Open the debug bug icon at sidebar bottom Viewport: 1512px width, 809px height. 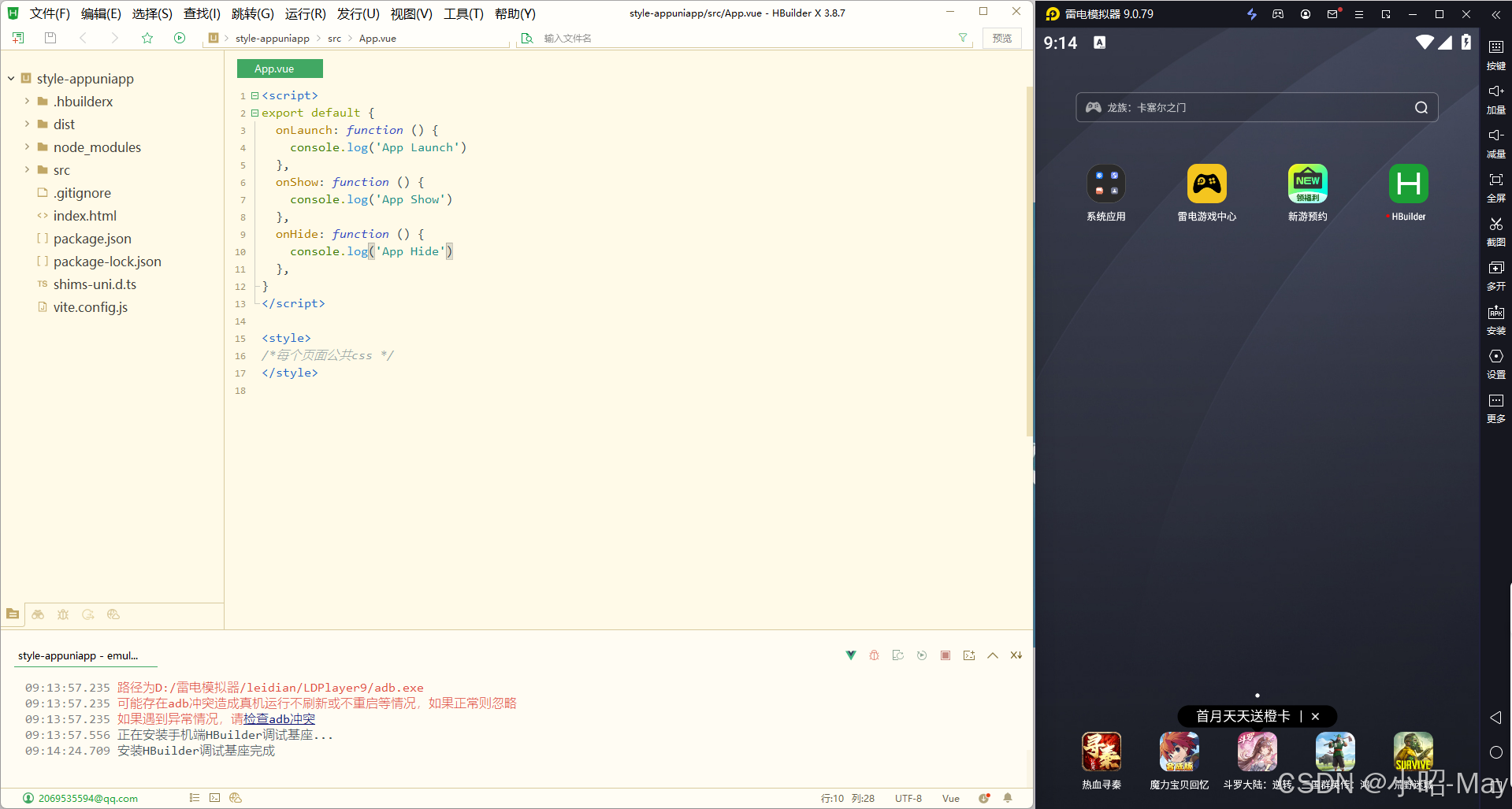coord(63,614)
